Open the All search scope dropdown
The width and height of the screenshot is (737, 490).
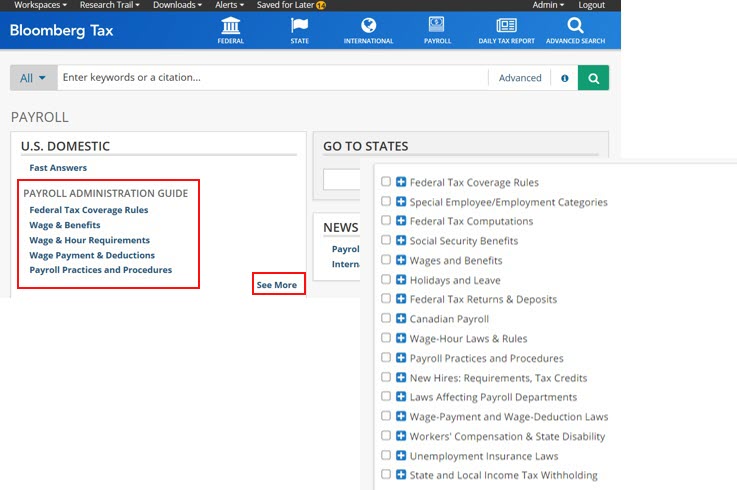pos(33,78)
